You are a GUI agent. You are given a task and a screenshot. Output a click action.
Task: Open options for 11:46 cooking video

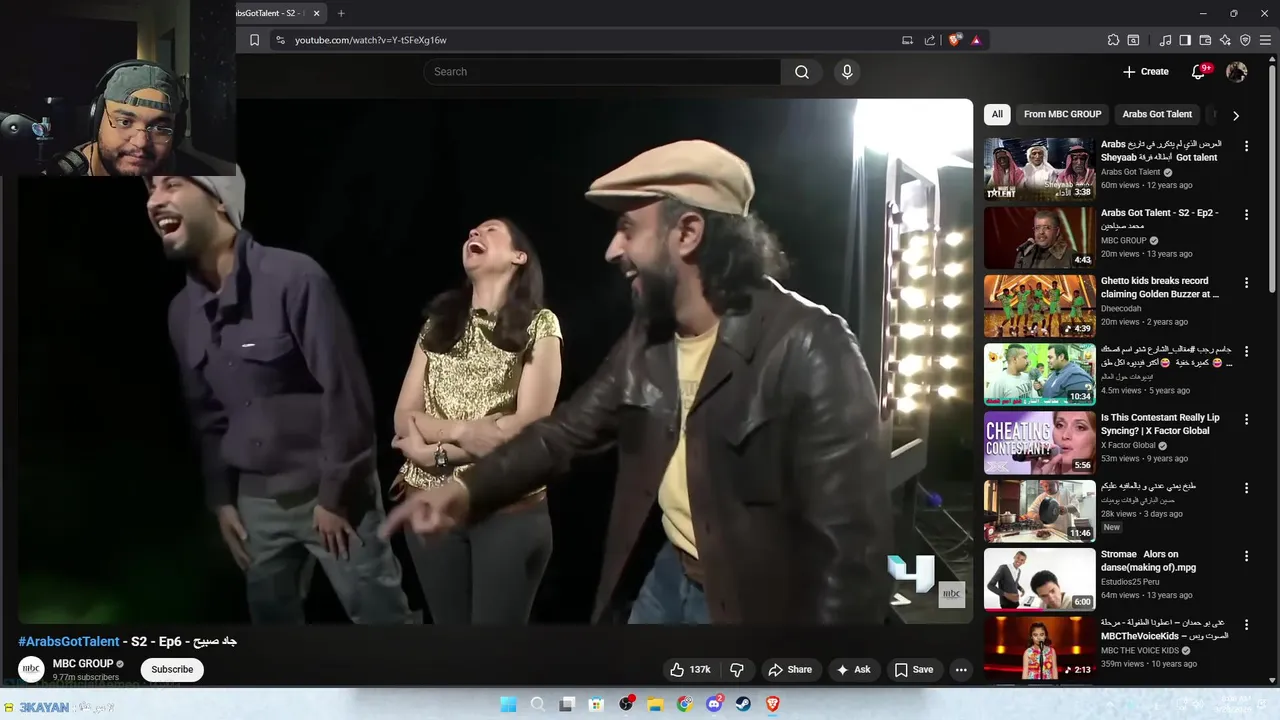click(x=1246, y=488)
